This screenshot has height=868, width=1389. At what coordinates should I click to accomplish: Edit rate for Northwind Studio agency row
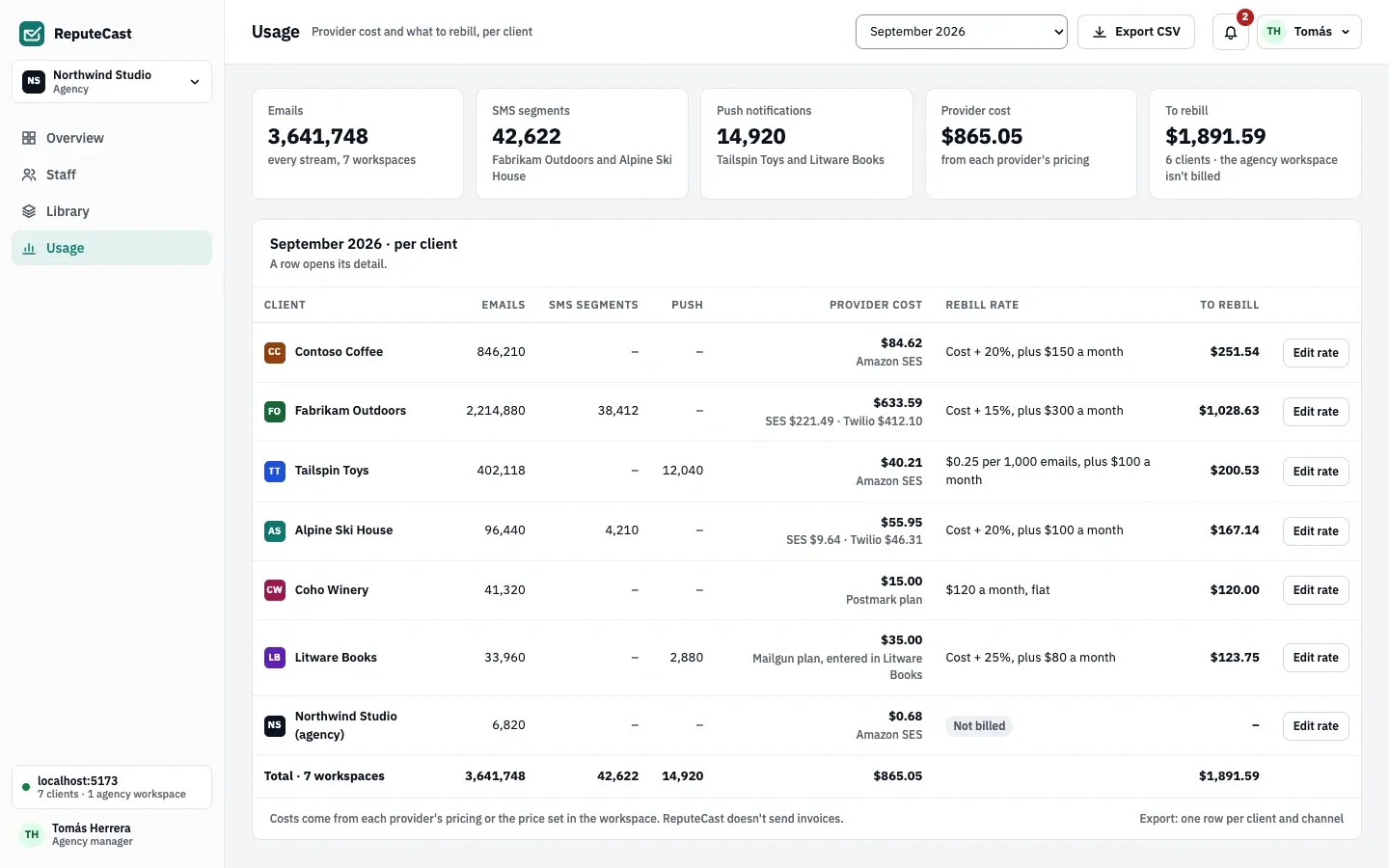[1316, 726]
